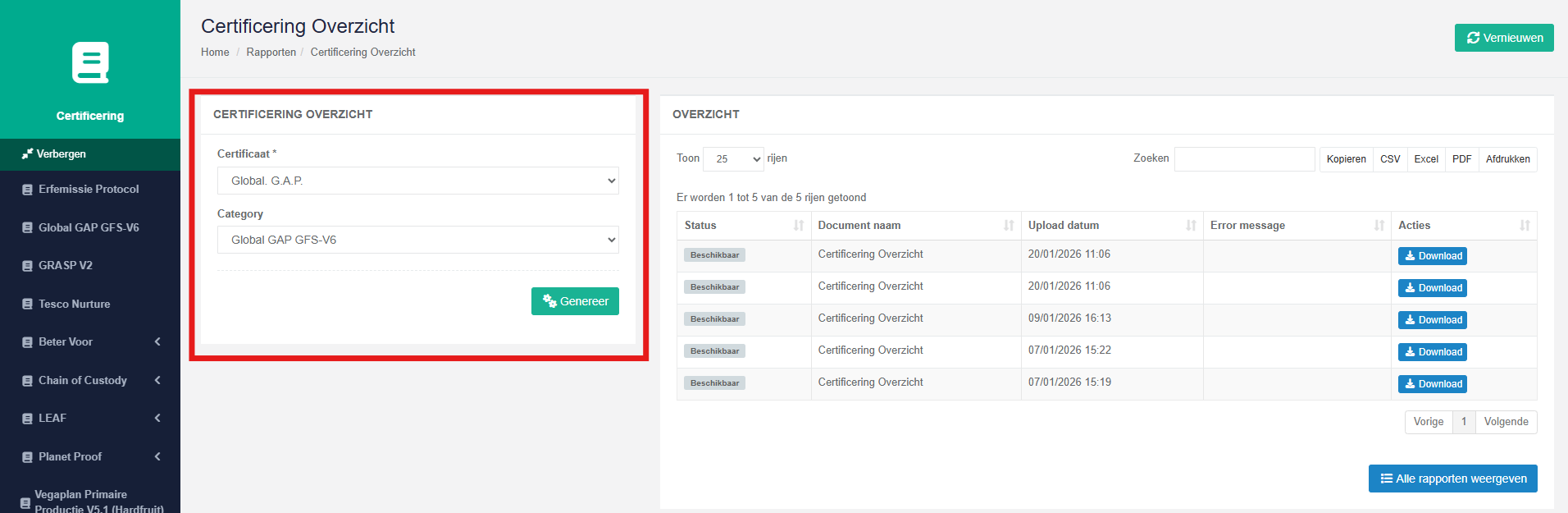This screenshot has width=1568, height=513.
Task: Click the book icon beside Tesco Nurture
Action: pos(27,304)
